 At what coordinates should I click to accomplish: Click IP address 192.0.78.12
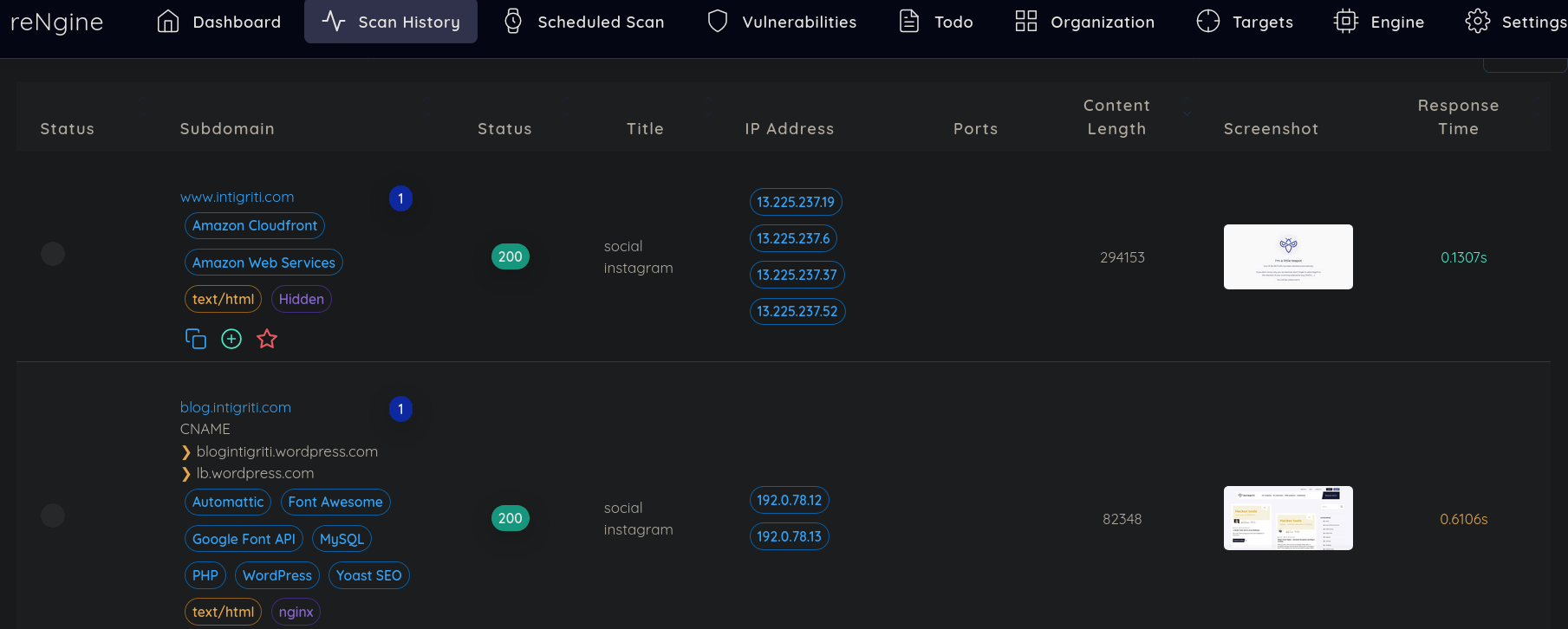789,500
